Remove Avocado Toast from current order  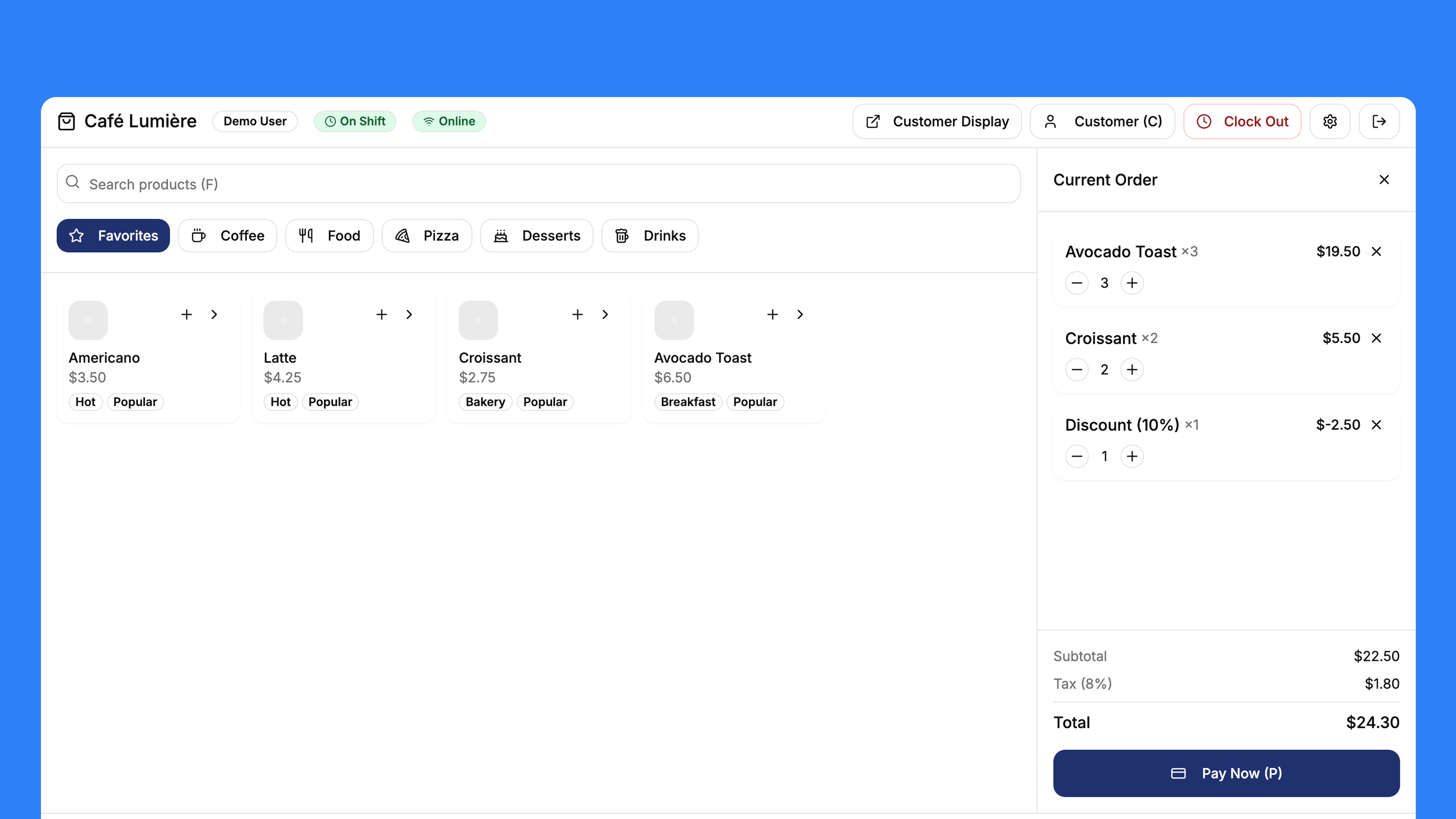(x=1376, y=251)
